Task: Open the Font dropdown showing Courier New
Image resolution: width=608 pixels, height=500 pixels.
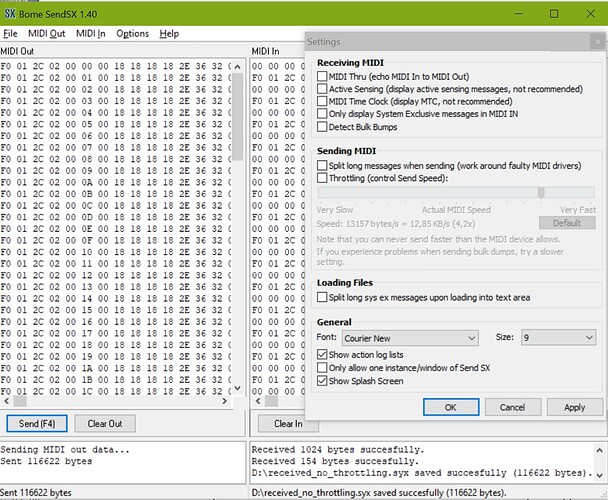Action: (x=410, y=338)
